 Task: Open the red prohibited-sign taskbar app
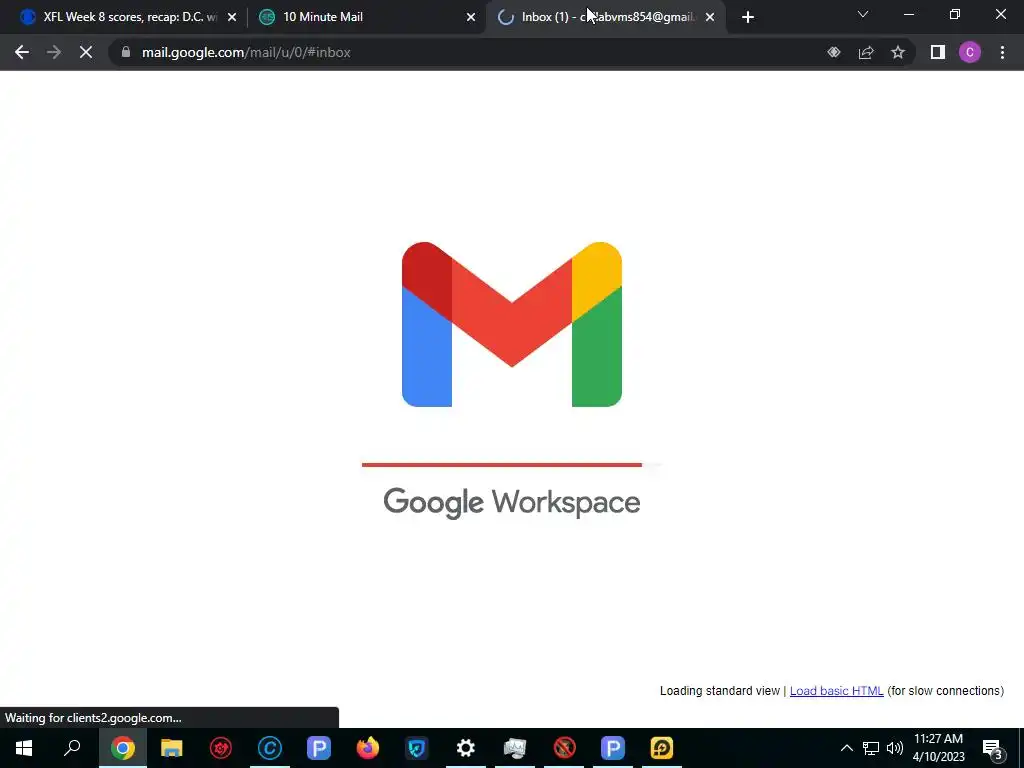point(564,748)
